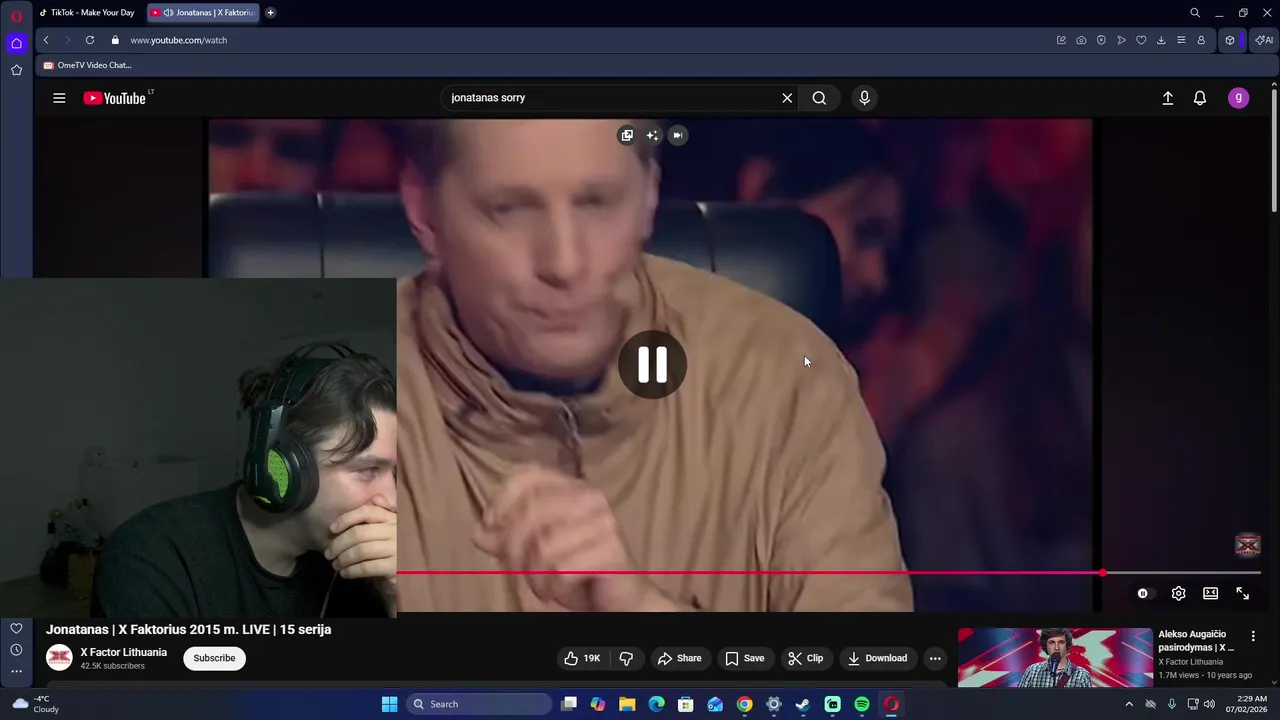Show hidden tray icons chevron
Image resolution: width=1280 pixels, height=720 pixels.
pyautogui.click(x=1129, y=704)
